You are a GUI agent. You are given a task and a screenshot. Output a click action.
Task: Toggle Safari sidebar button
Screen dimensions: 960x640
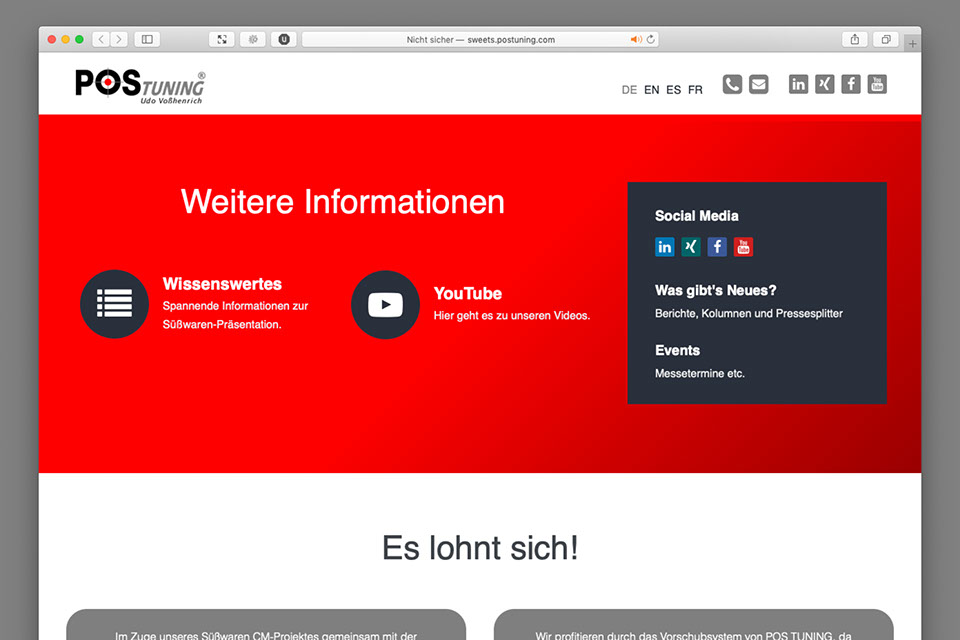click(147, 39)
